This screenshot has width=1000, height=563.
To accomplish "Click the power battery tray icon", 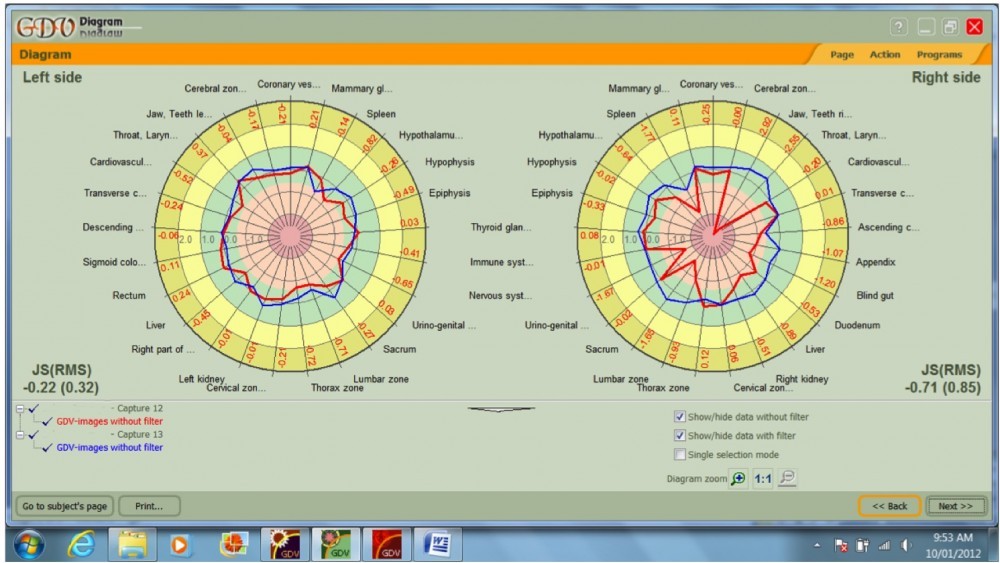I will 862,545.
